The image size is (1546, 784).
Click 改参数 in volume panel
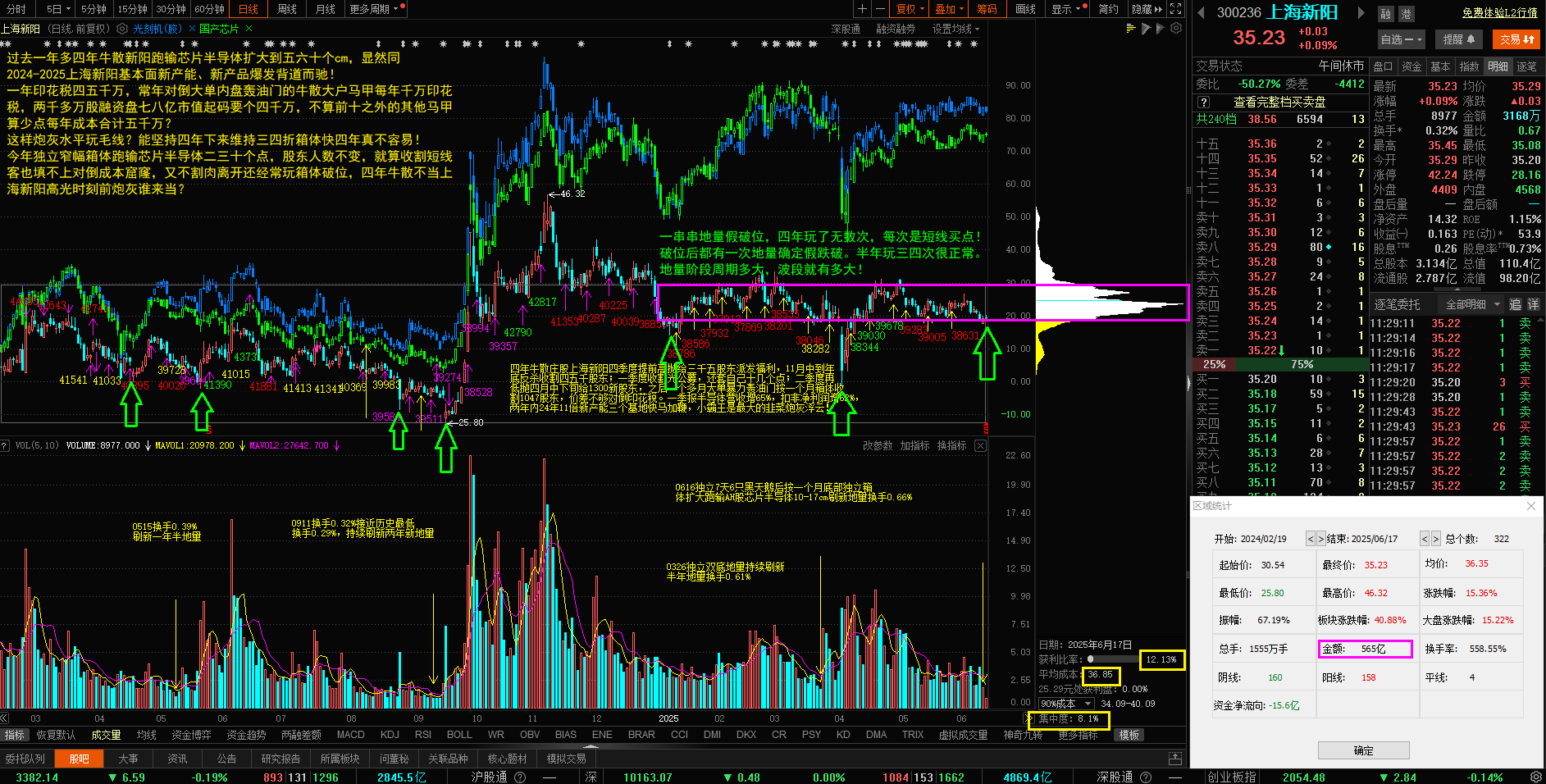click(877, 445)
